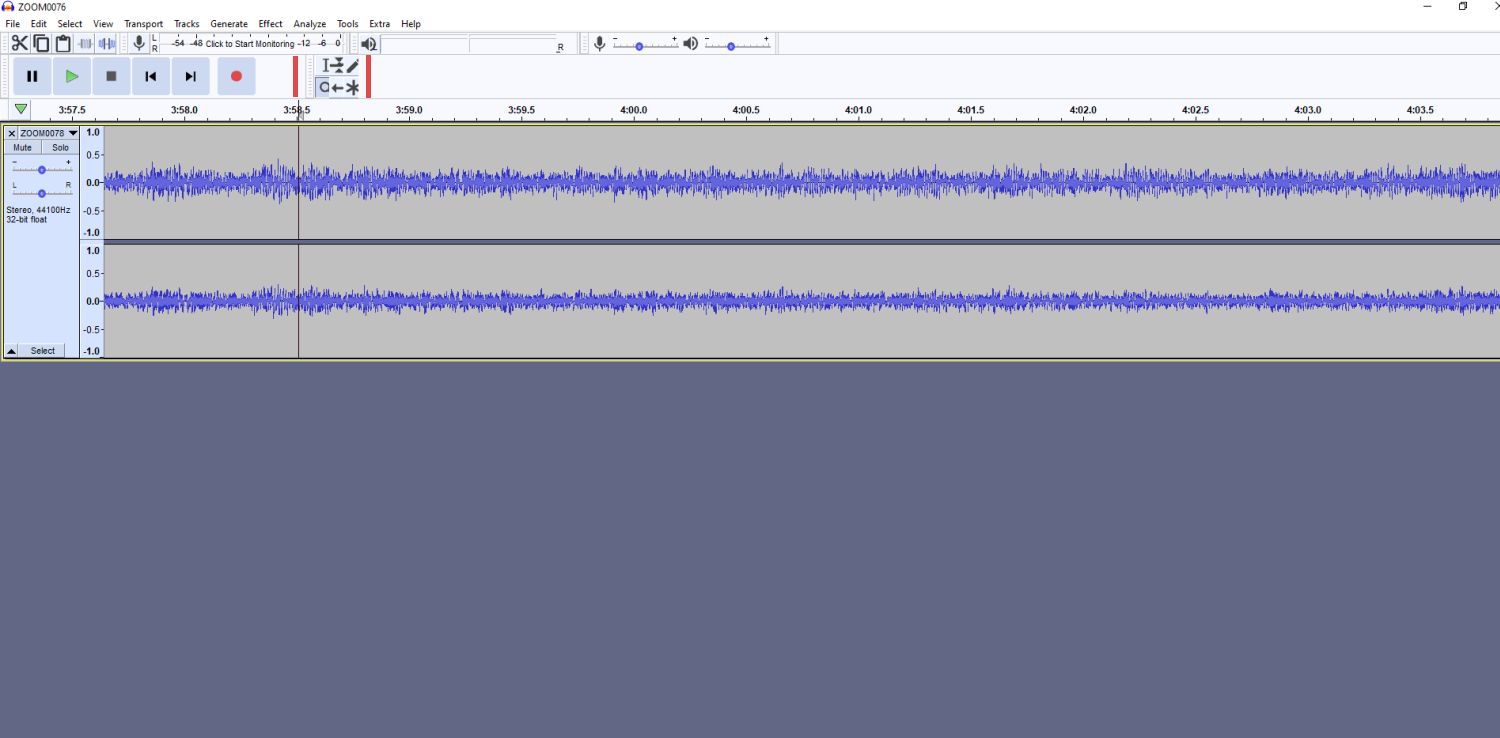Image resolution: width=1500 pixels, height=738 pixels.
Task: Open the Analyze menu
Action: (310, 24)
